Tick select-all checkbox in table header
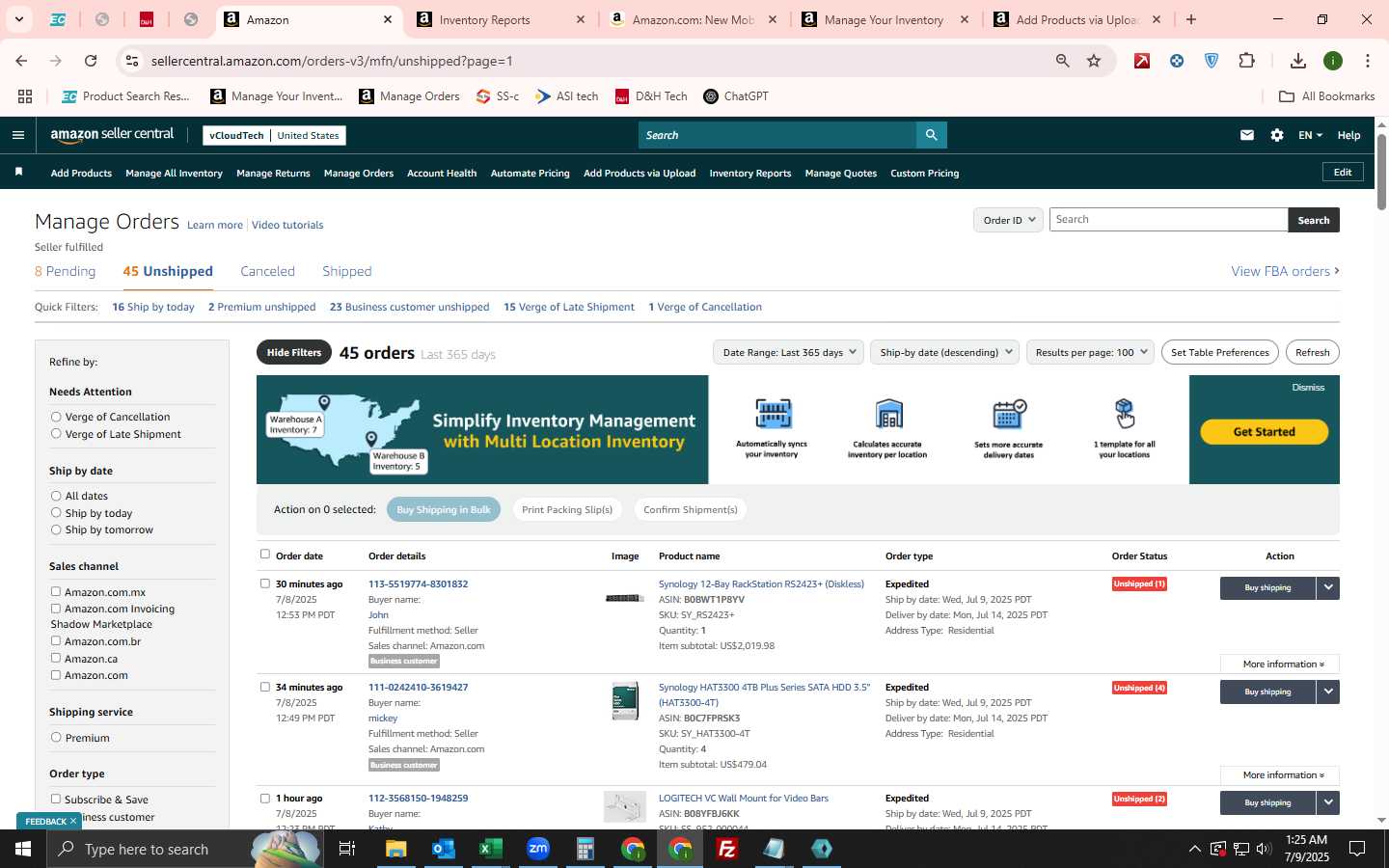1389x868 pixels. point(265,555)
